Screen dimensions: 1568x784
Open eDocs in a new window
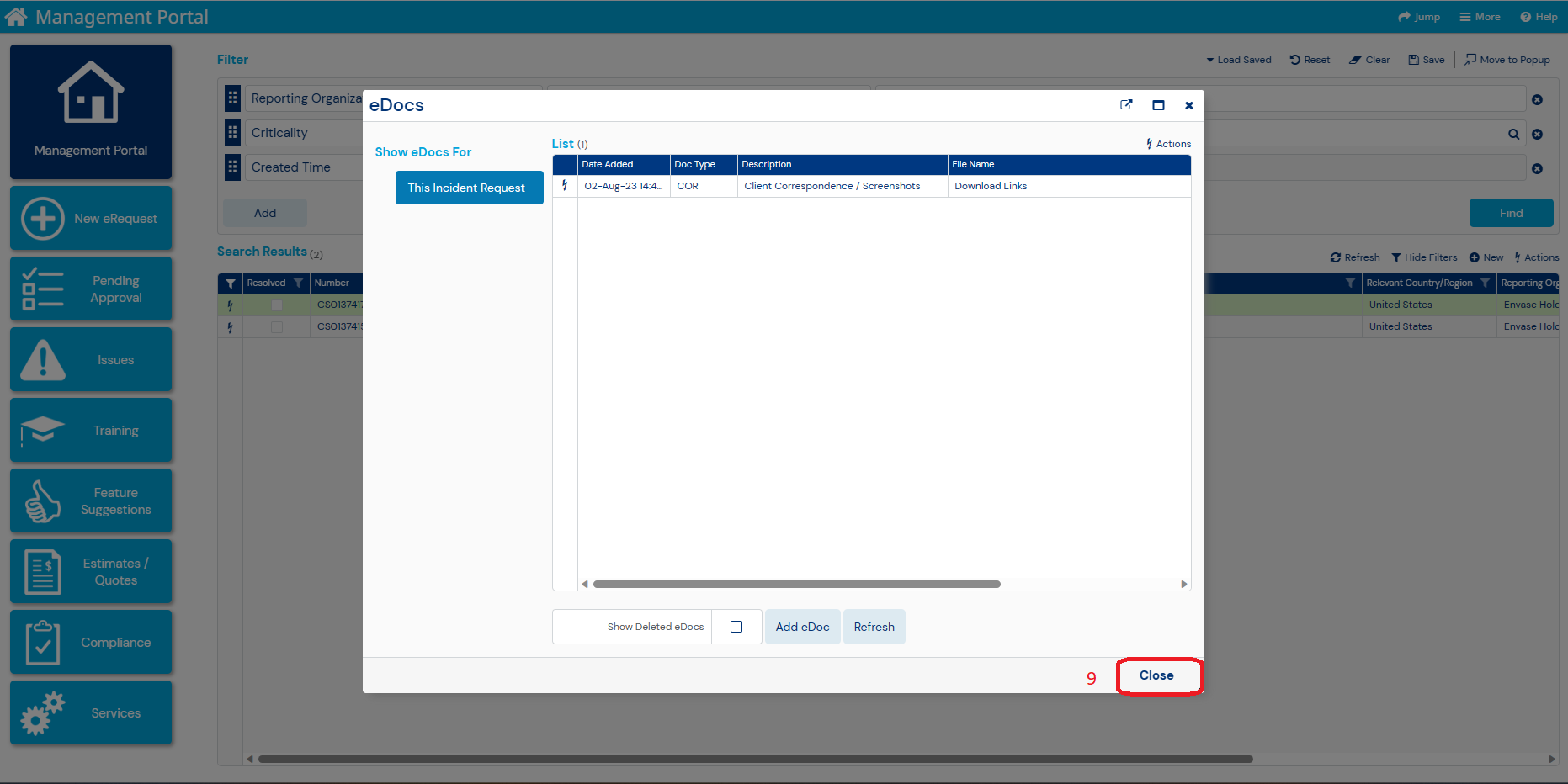click(x=1126, y=104)
